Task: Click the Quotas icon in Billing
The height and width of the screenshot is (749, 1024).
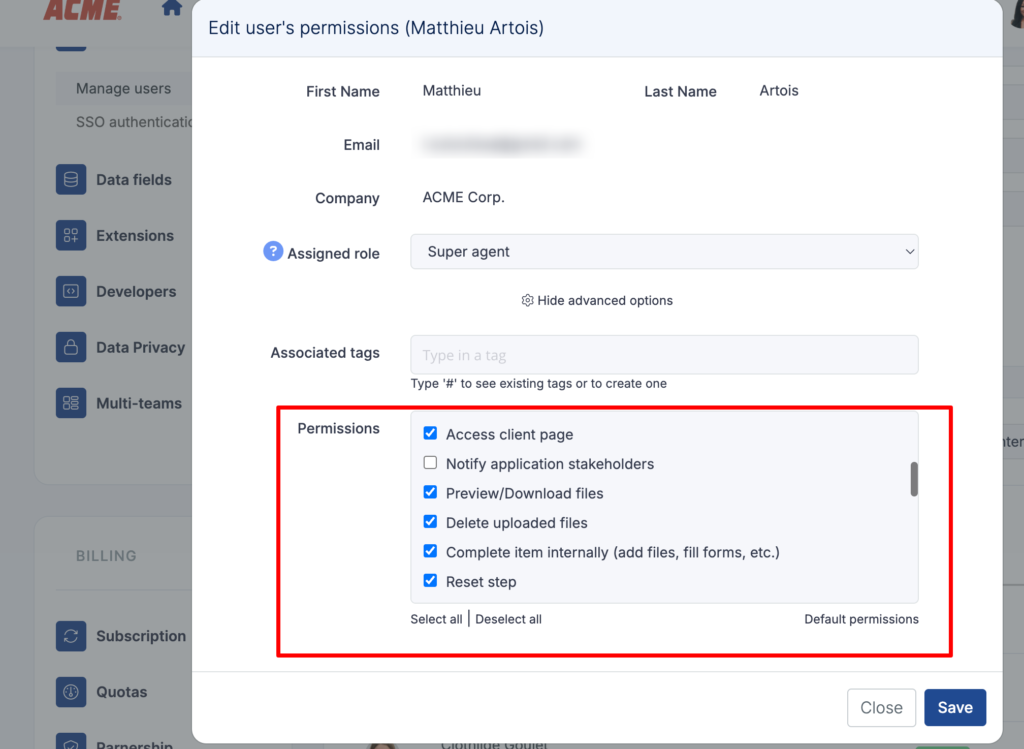Action: pyautogui.click(x=71, y=692)
